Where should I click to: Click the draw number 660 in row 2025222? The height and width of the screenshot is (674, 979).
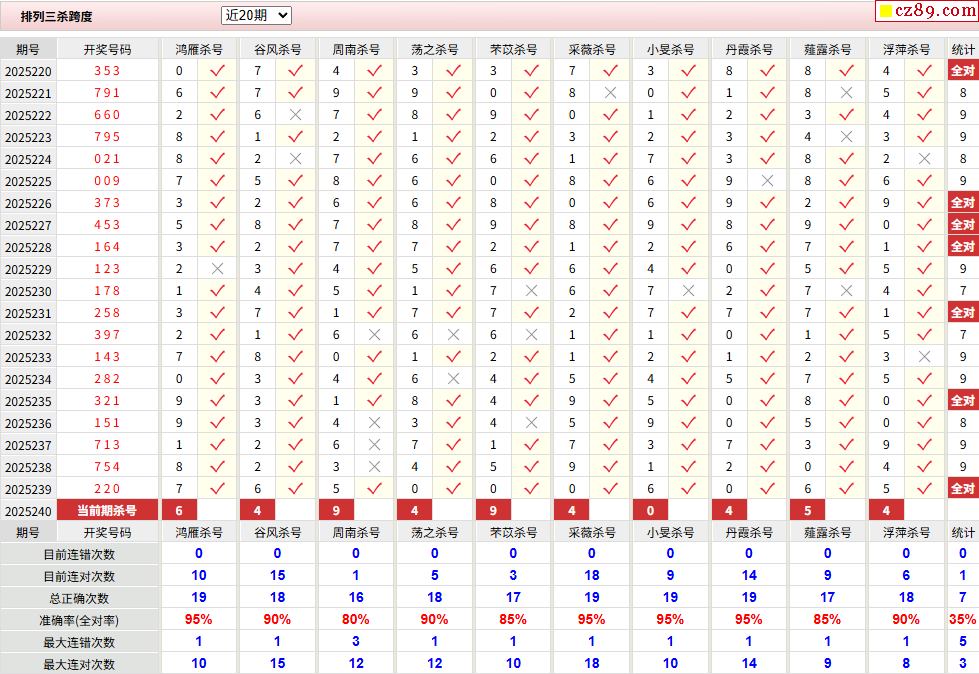coord(107,115)
